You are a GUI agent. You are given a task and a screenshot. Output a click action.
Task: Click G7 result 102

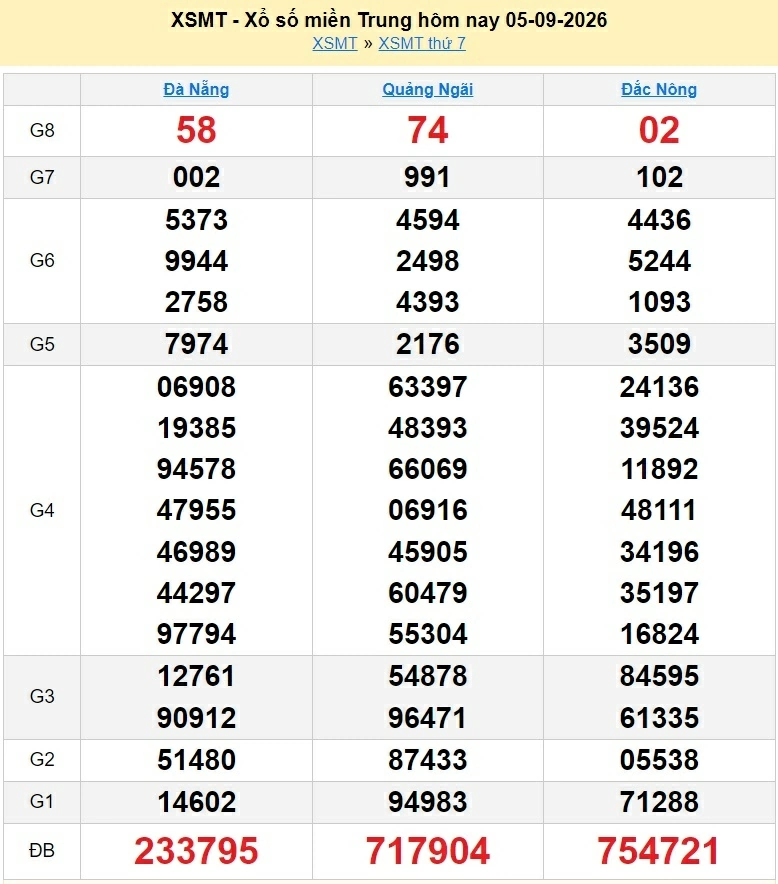click(659, 177)
